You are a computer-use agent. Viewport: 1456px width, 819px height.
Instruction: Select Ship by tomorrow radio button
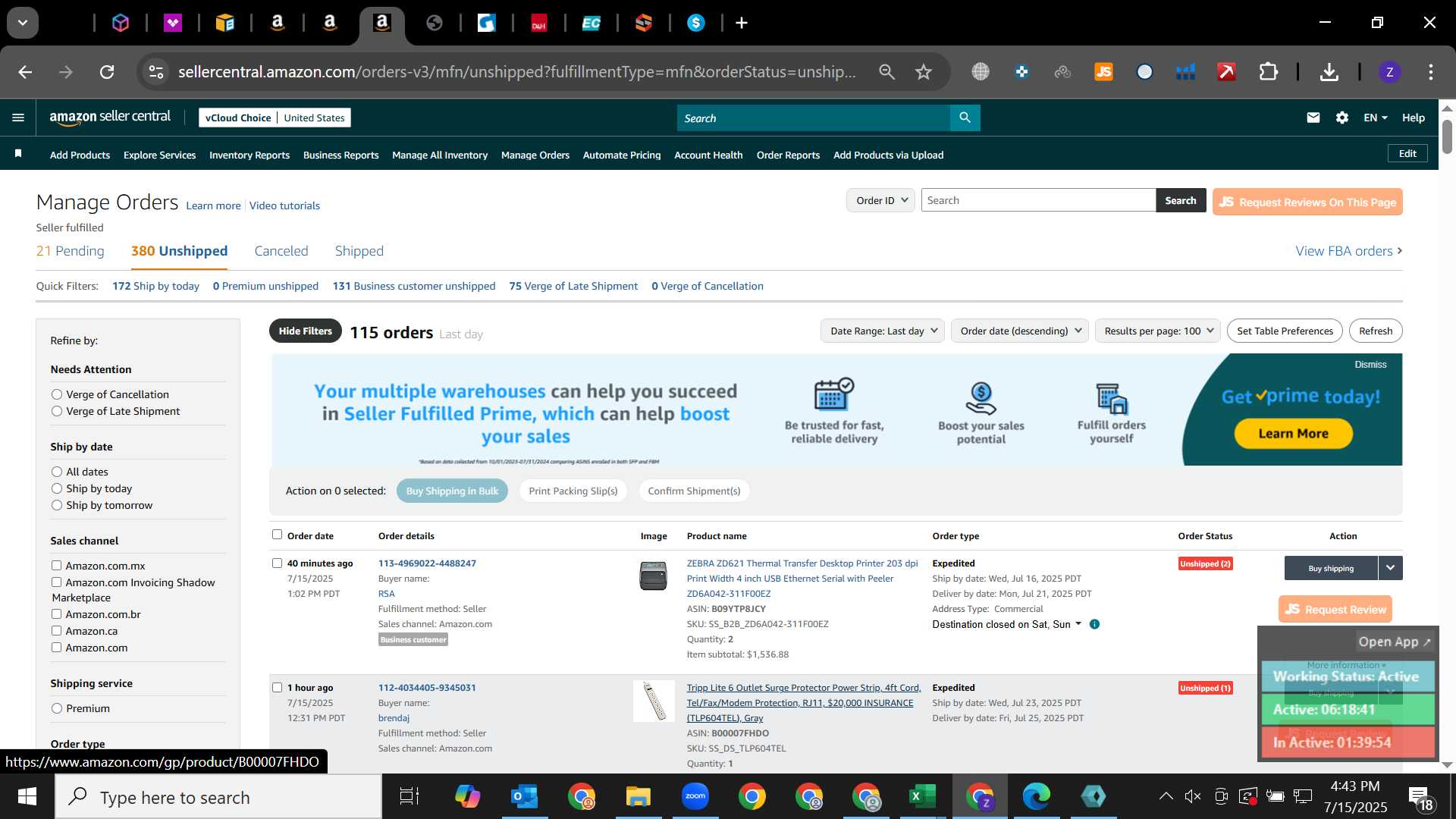57,505
